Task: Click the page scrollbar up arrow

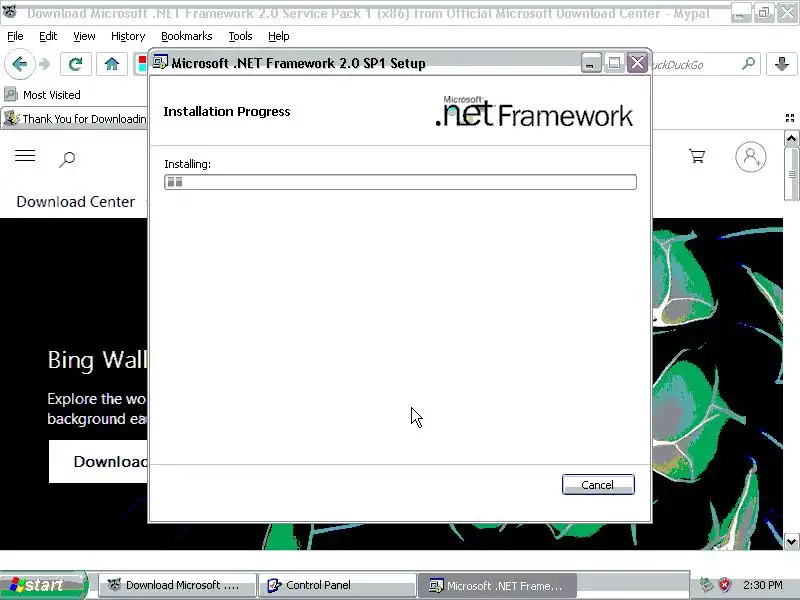Action: [791, 138]
